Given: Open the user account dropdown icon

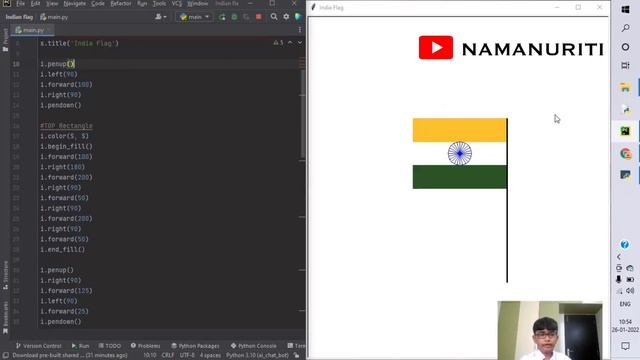Looking at the screenshot, I should (160, 17).
